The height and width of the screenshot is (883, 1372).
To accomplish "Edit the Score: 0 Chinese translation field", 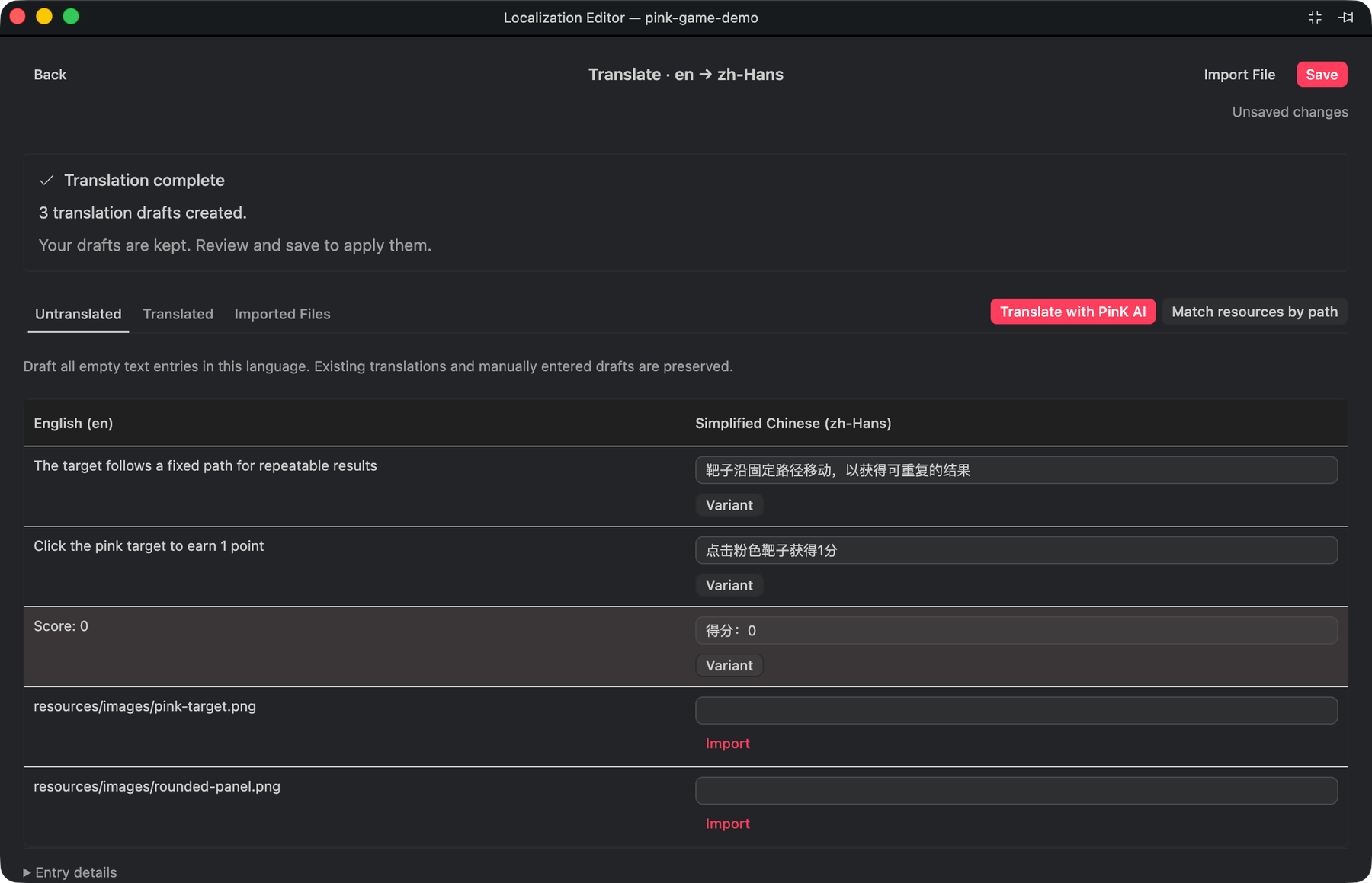I will tap(1016, 630).
